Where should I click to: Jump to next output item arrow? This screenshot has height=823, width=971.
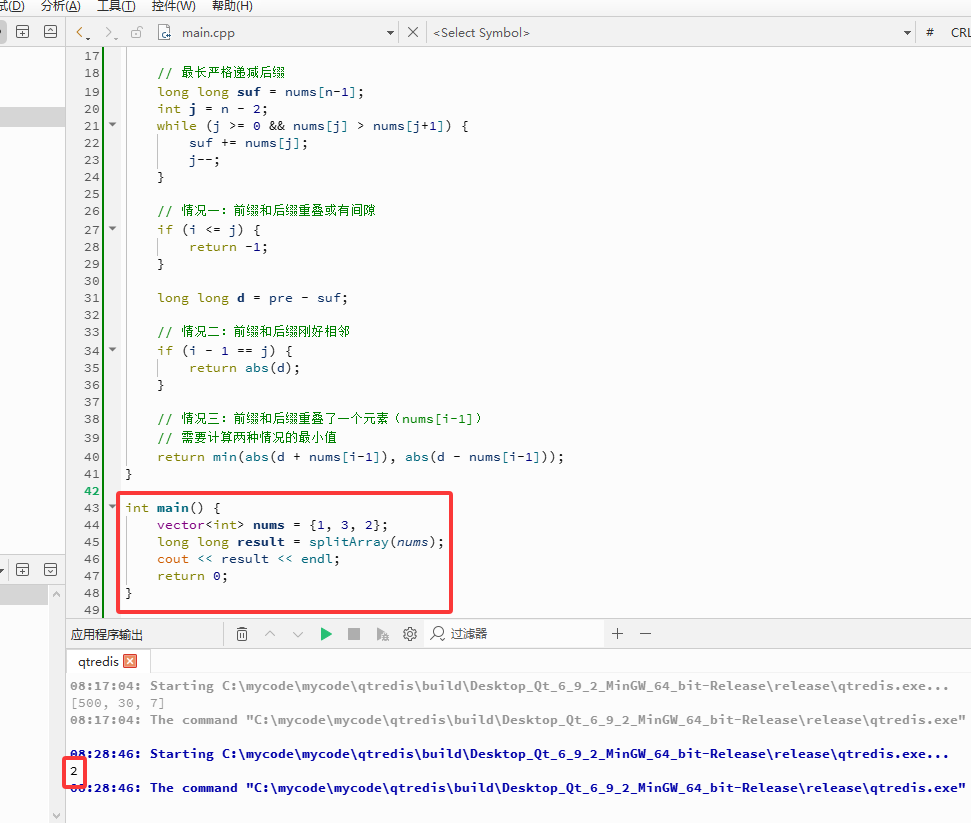point(298,634)
